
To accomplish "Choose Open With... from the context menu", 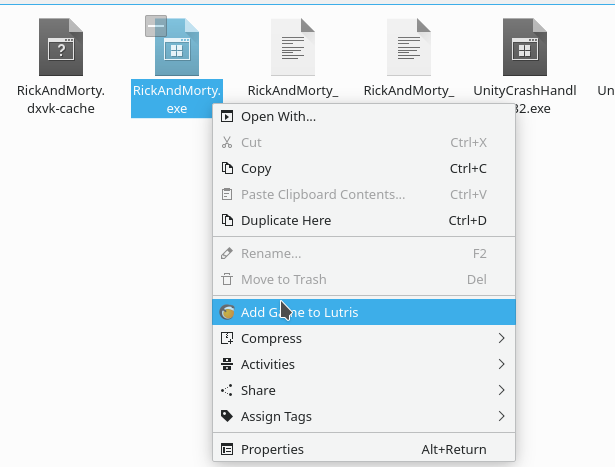I will click(364, 116).
